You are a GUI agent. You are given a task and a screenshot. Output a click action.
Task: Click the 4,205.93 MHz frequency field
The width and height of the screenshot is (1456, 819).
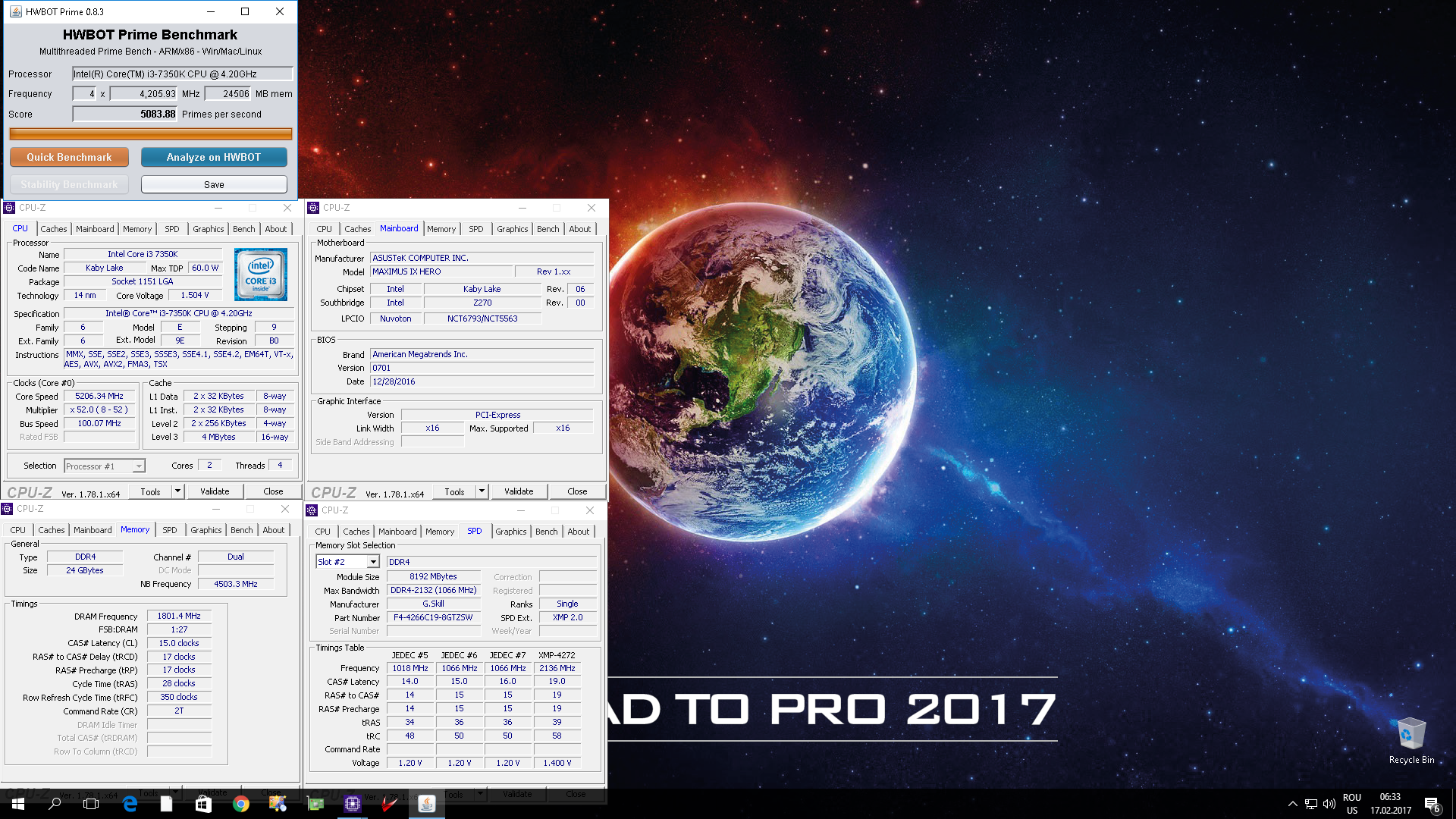(x=144, y=94)
